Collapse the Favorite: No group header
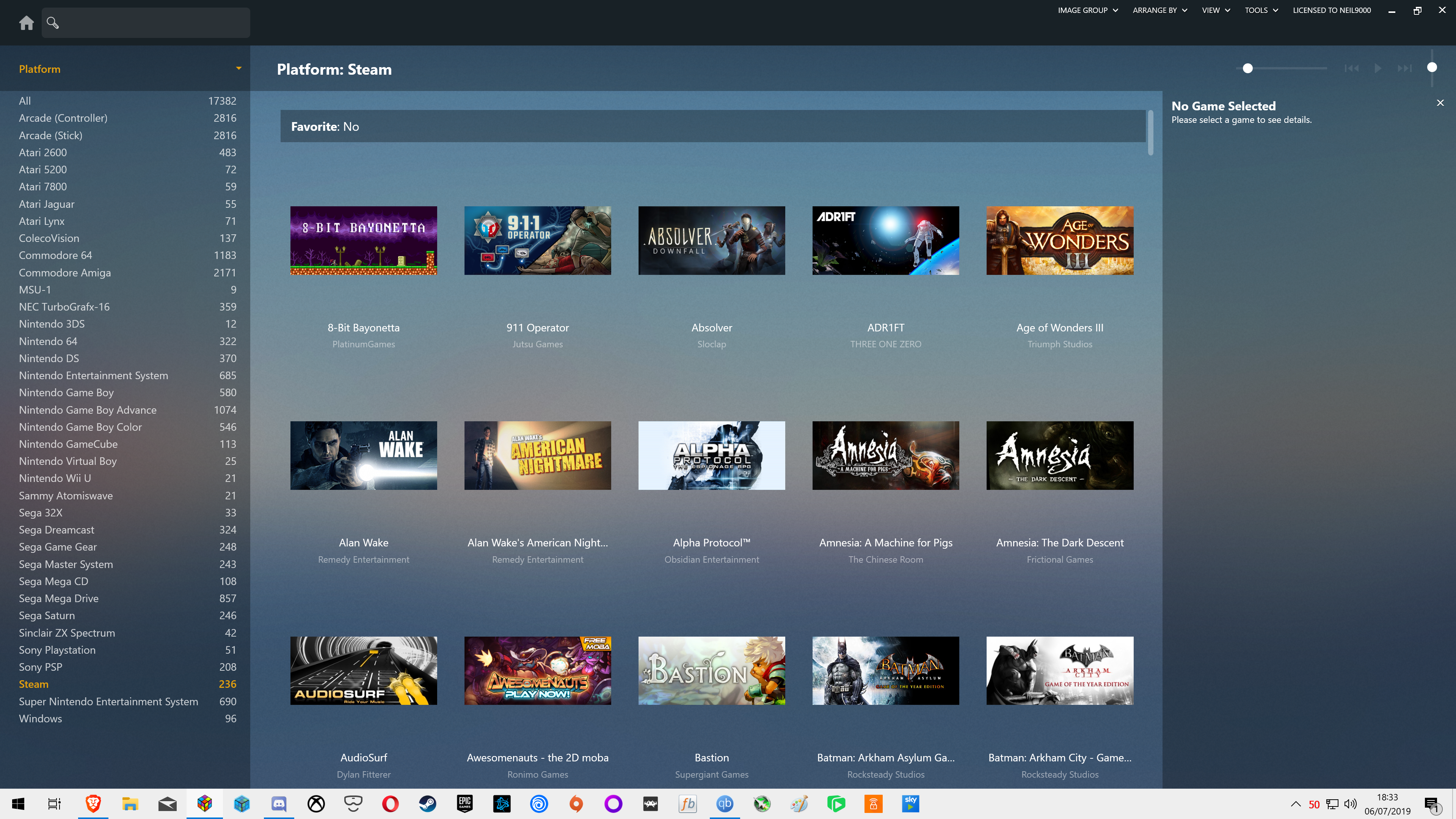 point(712,126)
